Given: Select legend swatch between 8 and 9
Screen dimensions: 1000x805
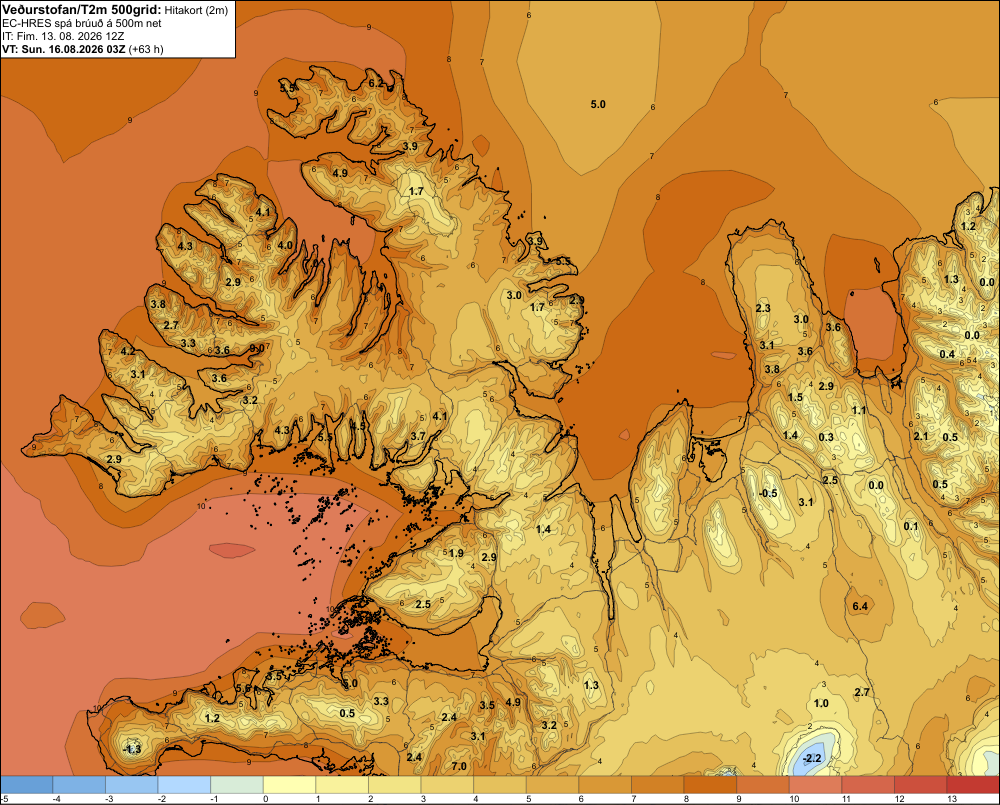Looking at the screenshot, I should click(x=710, y=785).
